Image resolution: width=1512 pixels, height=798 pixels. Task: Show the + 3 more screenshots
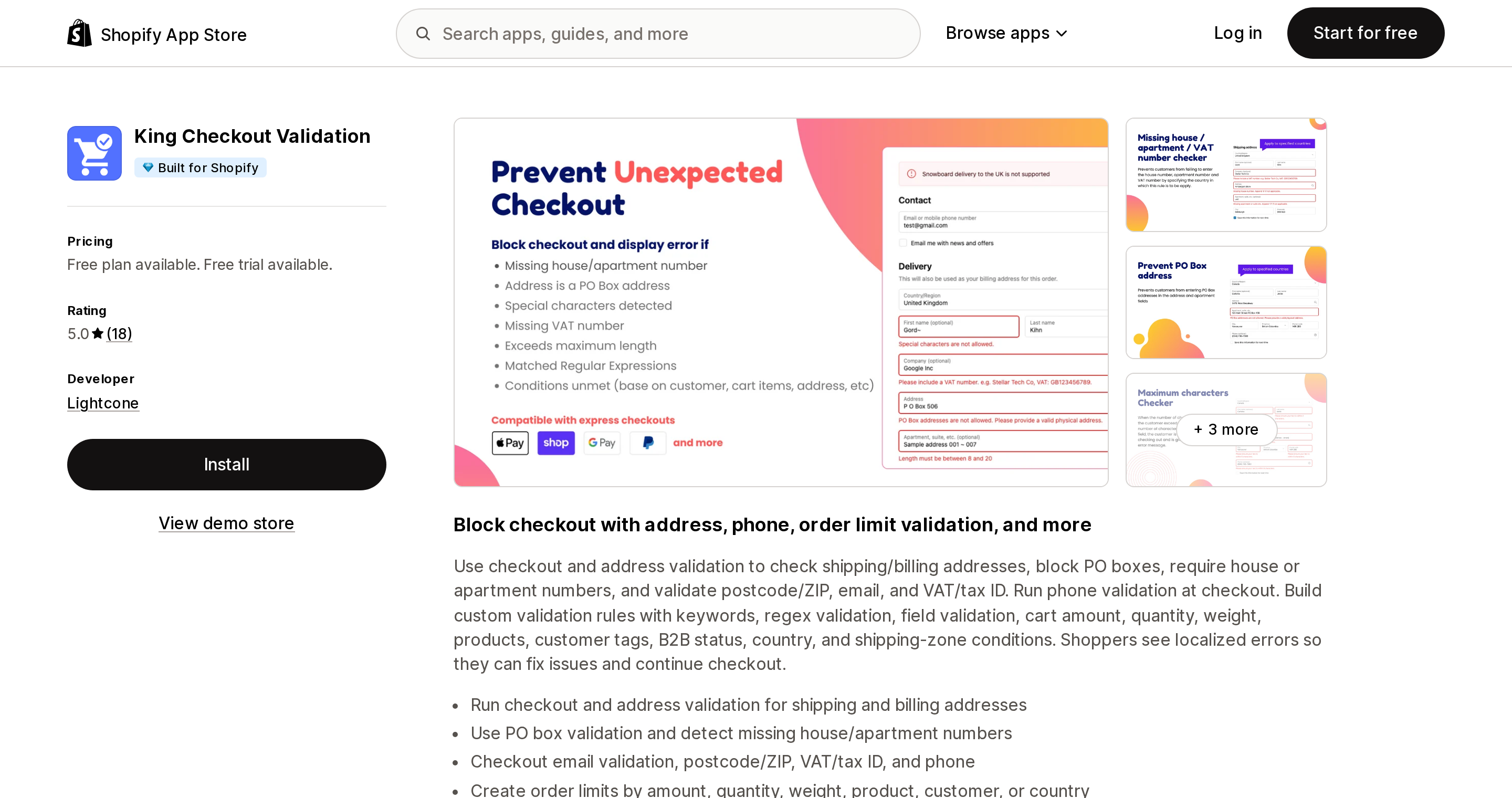click(x=1226, y=429)
